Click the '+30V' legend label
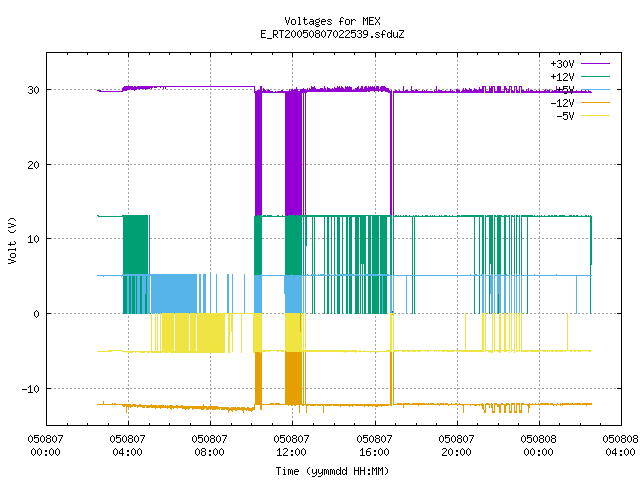Viewport: 640px width, 480px height. point(562,64)
